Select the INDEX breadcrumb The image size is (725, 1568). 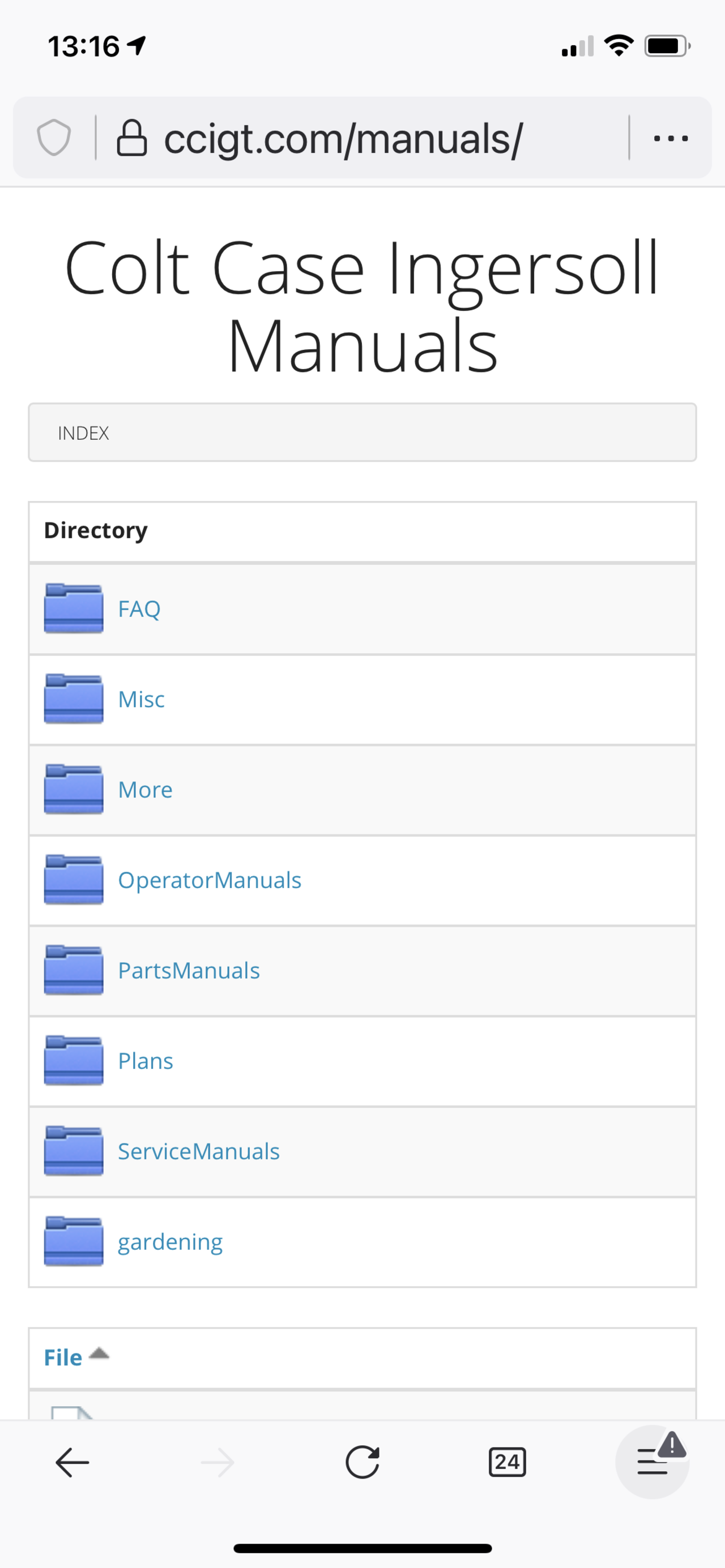point(83,433)
